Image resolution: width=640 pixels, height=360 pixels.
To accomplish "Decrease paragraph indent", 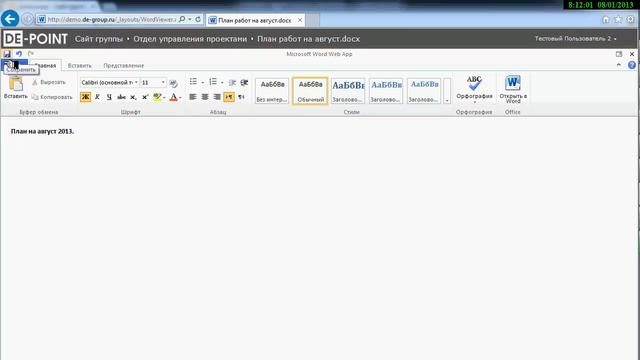I will (x=232, y=82).
